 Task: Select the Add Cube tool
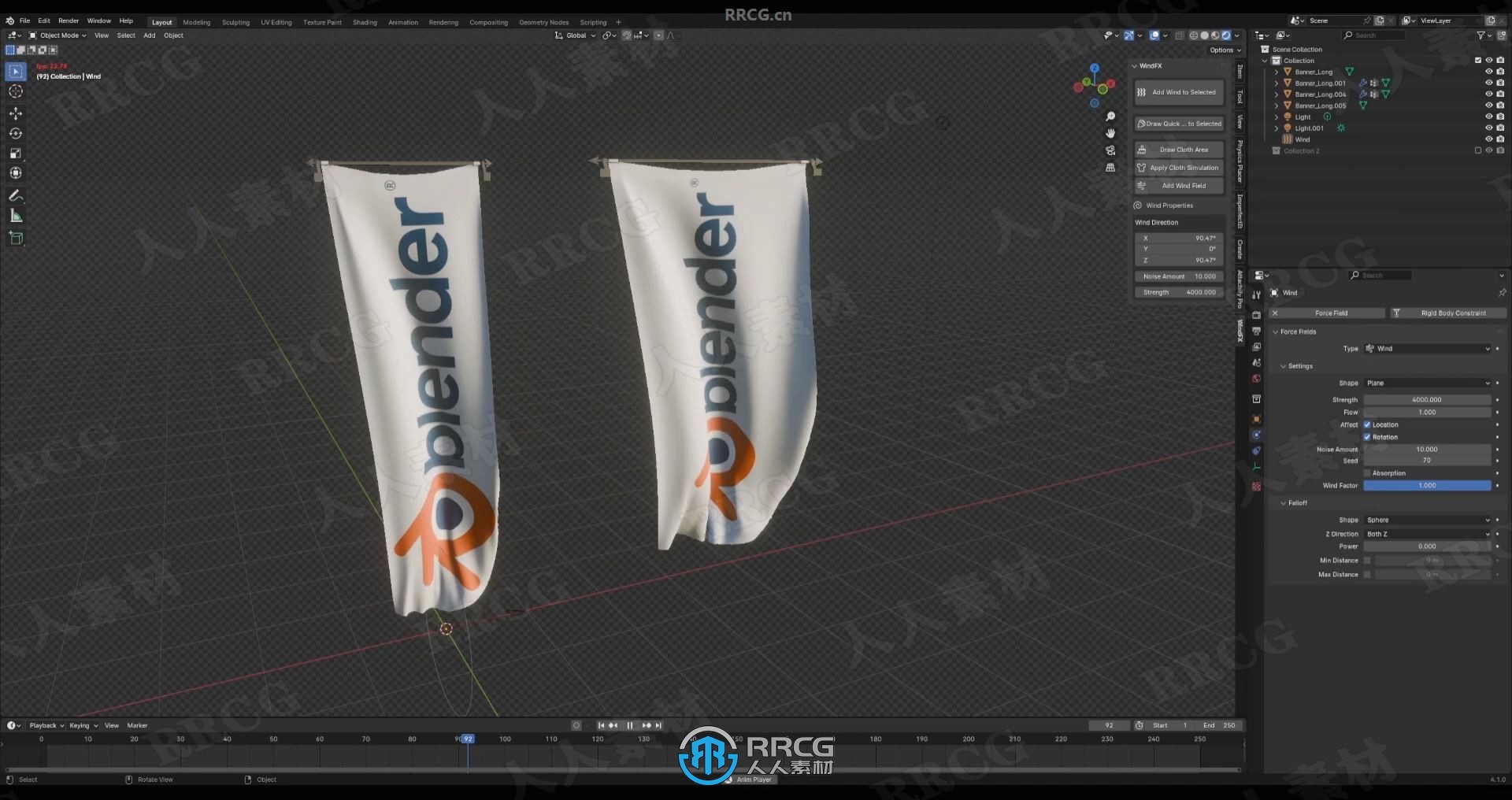click(x=16, y=238)
